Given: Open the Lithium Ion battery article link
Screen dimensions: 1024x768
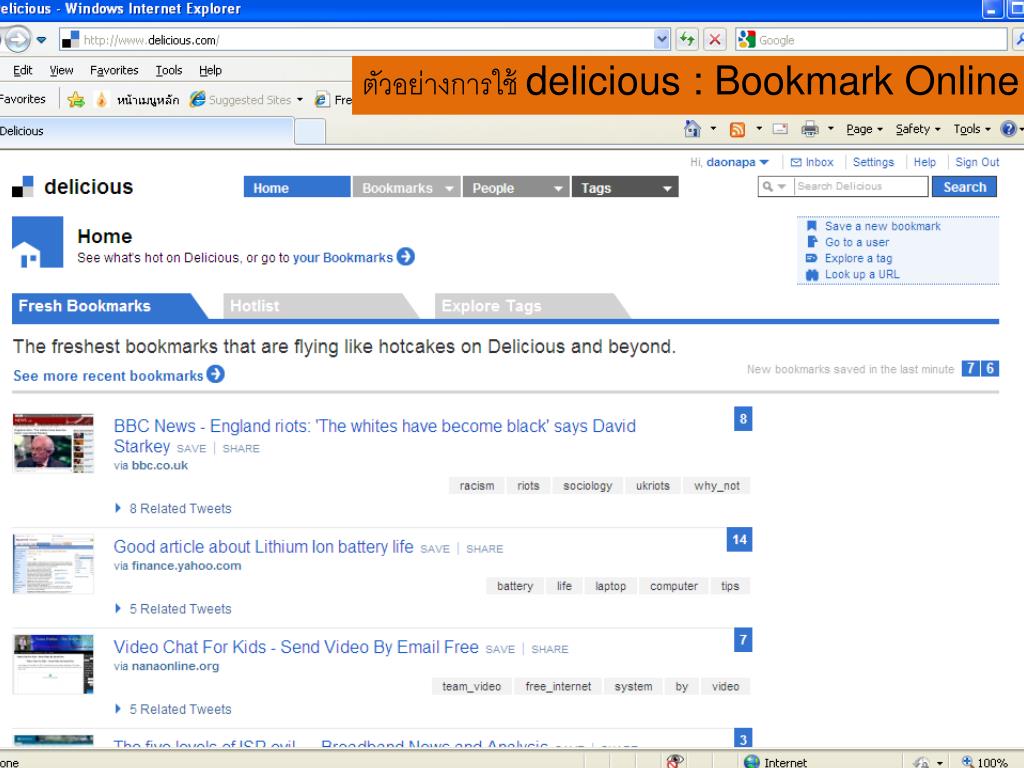Looking at the screenshot, I should tap(263, 547).
